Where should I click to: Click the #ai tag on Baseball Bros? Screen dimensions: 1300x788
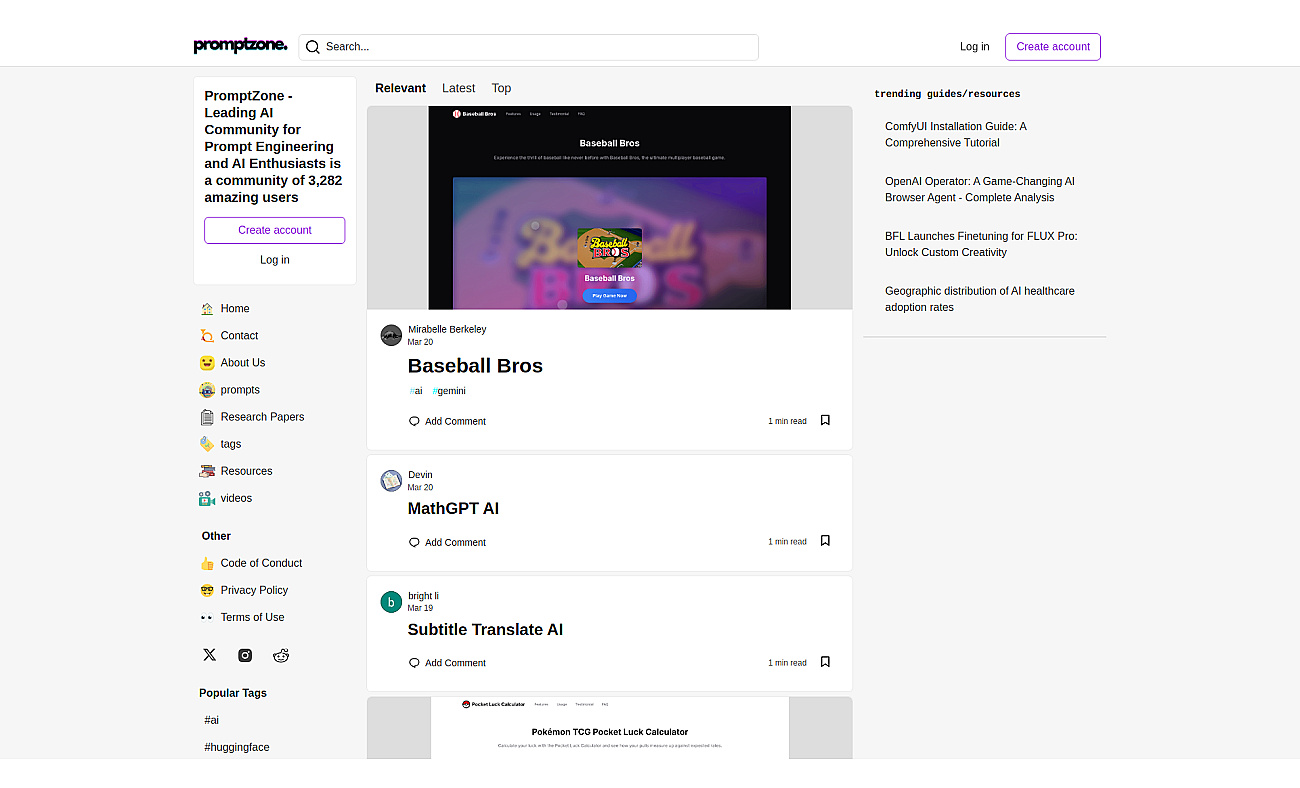(416, 391)
